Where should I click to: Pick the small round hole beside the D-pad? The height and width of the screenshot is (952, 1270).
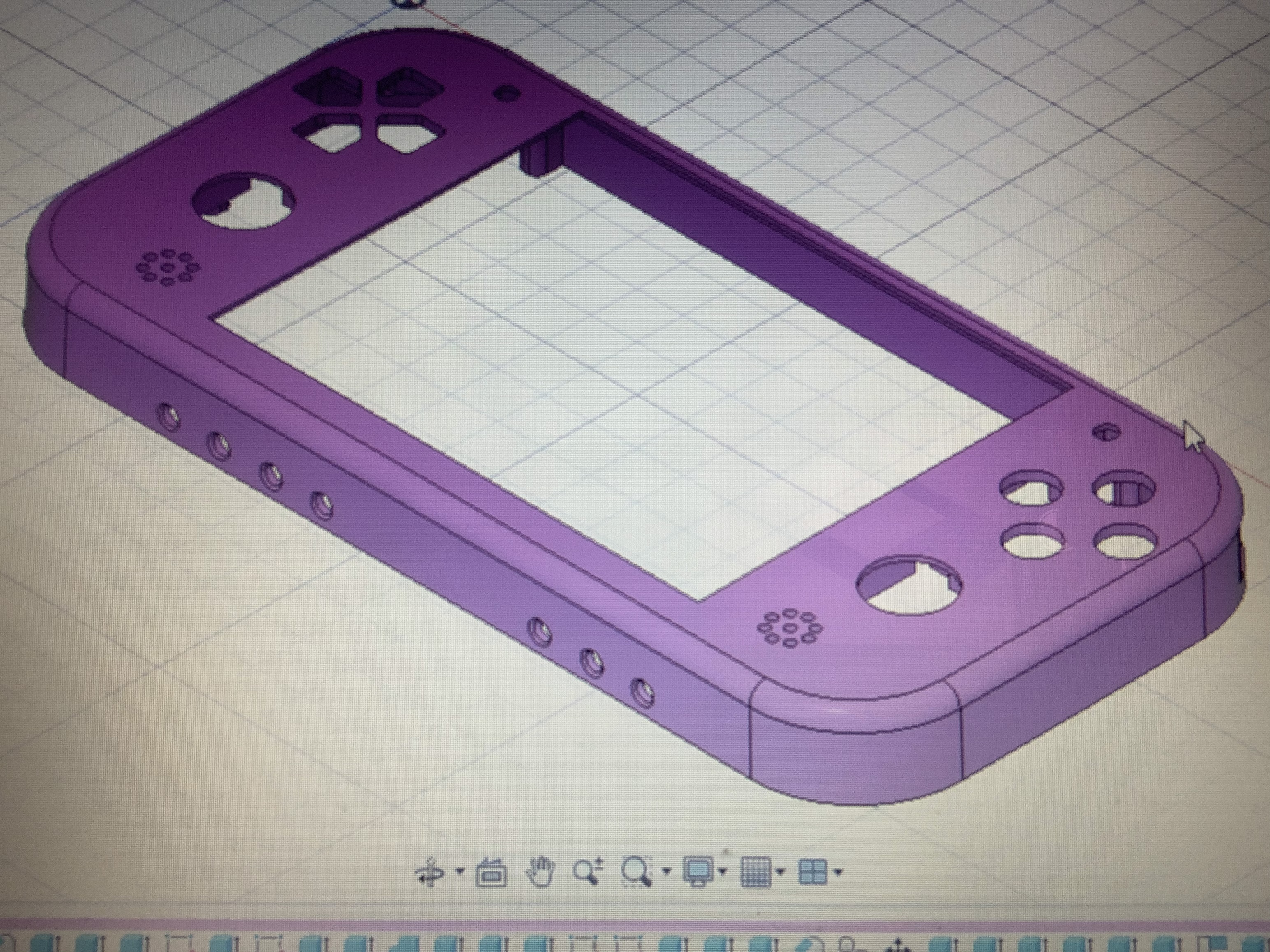(x=508, y=94)
